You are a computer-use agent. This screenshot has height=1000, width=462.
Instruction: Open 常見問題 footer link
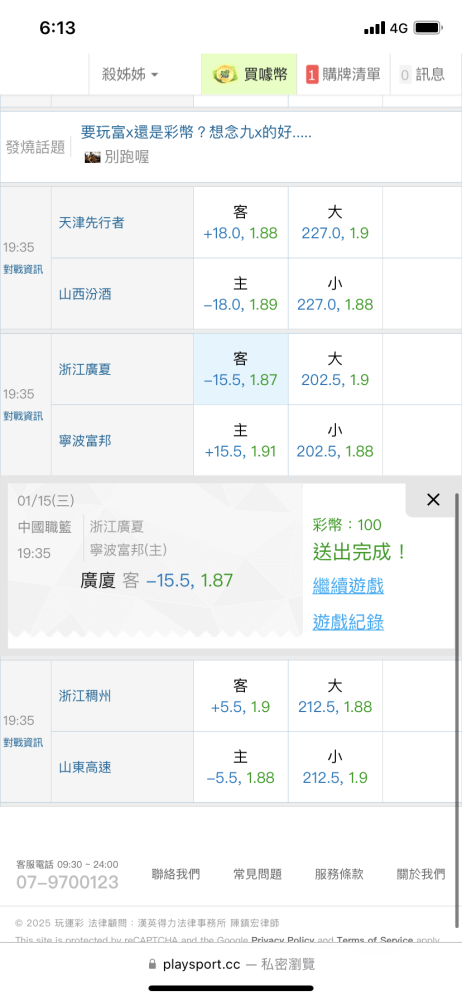coord(257,874)
